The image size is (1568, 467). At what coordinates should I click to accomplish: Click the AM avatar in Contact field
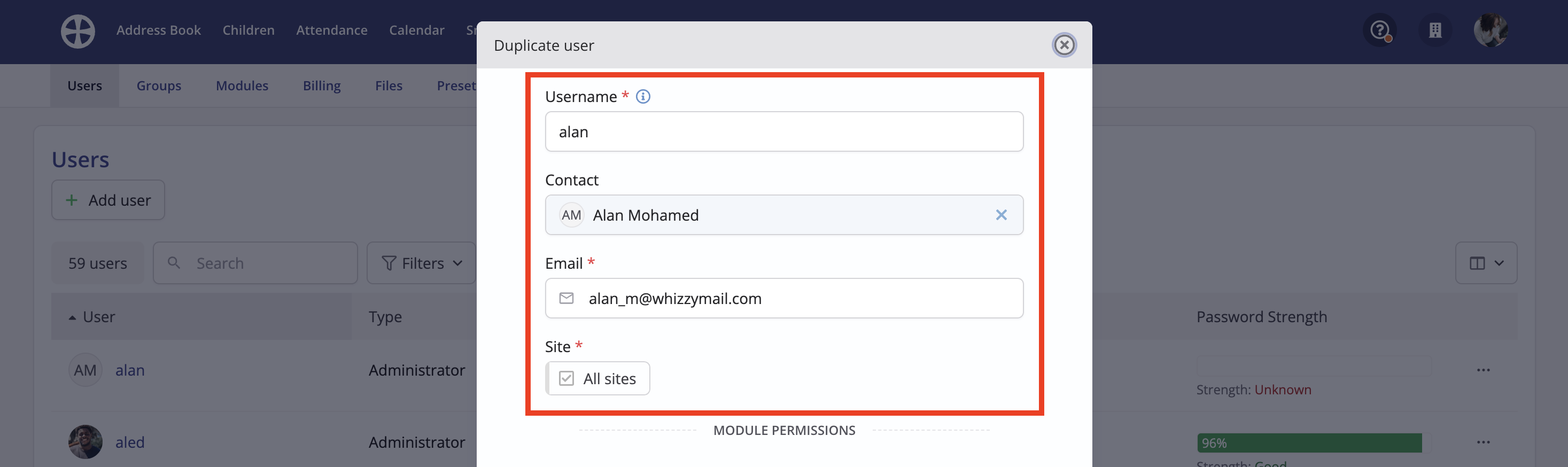571,215
